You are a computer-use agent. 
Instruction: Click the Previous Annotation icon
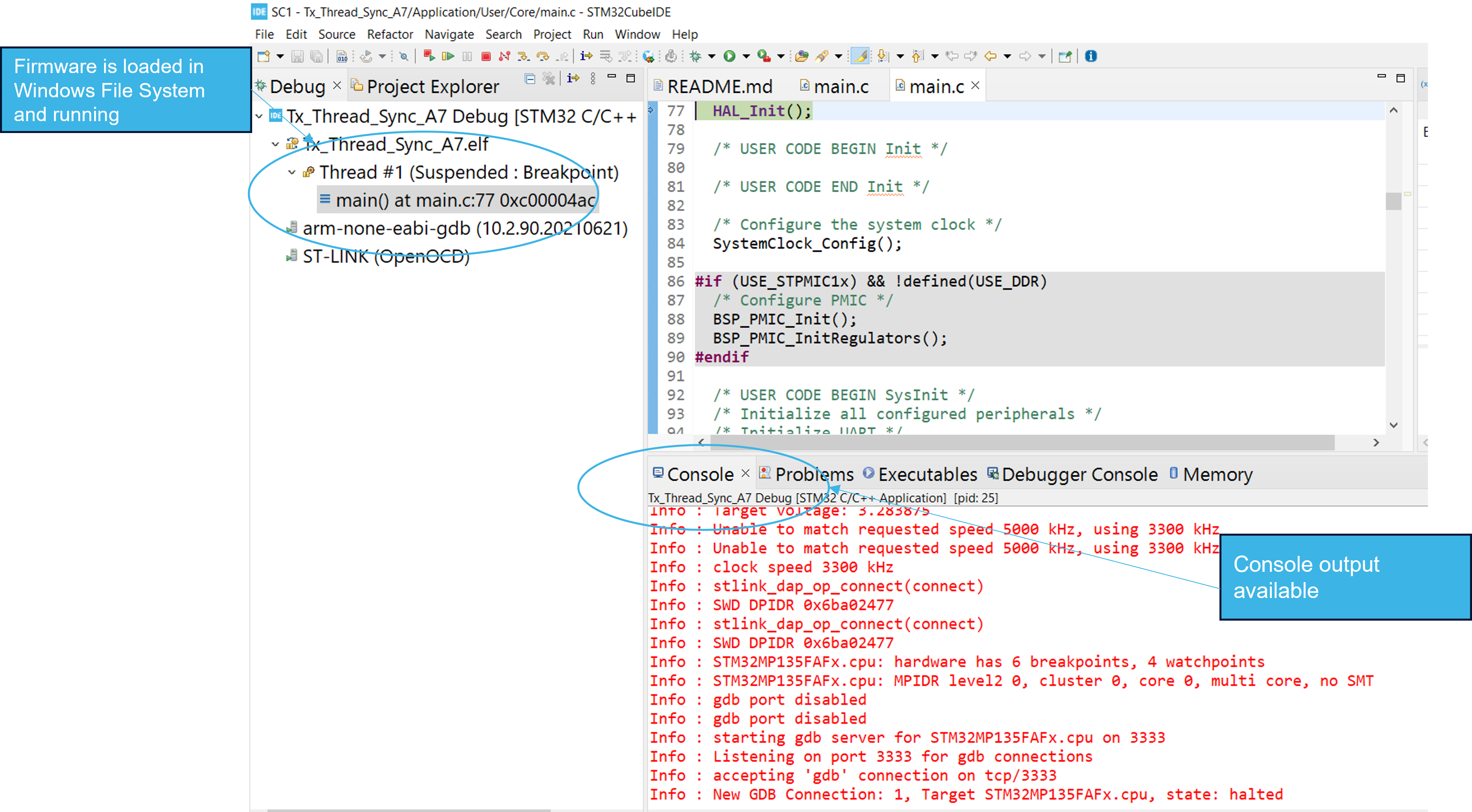point(918,56)
